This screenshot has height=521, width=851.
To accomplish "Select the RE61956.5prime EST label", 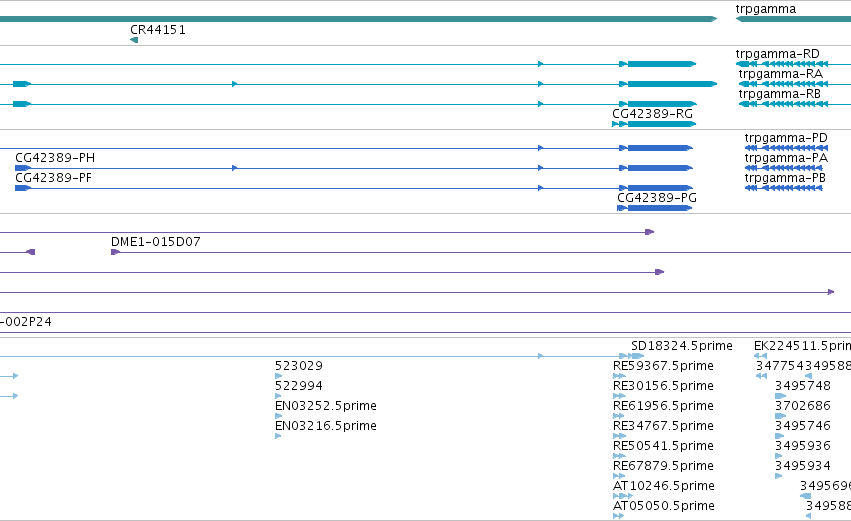I will click(663, 406).
